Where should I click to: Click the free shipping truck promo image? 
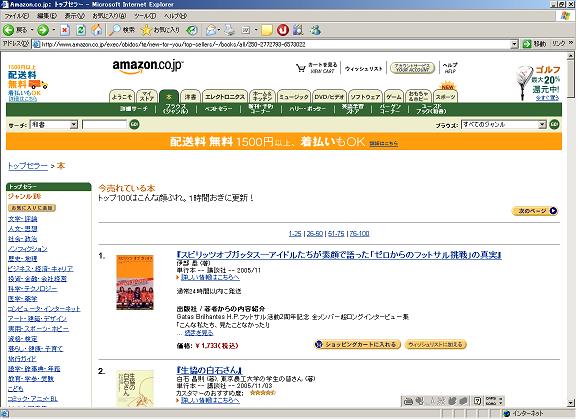pos(28,83)
